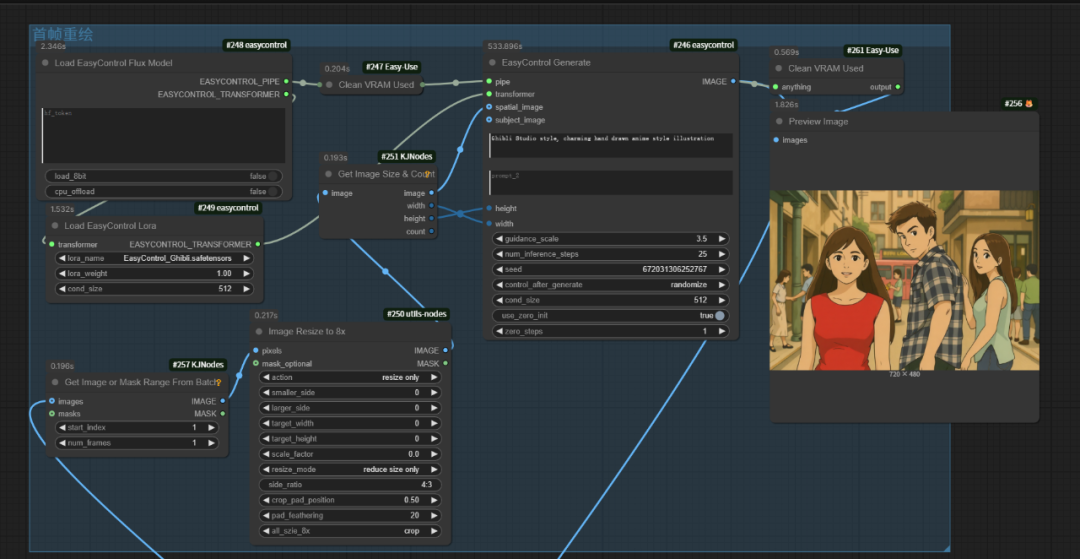Click the crop_pad_position slider field
Screen dimensions: 1080x559
348,500
